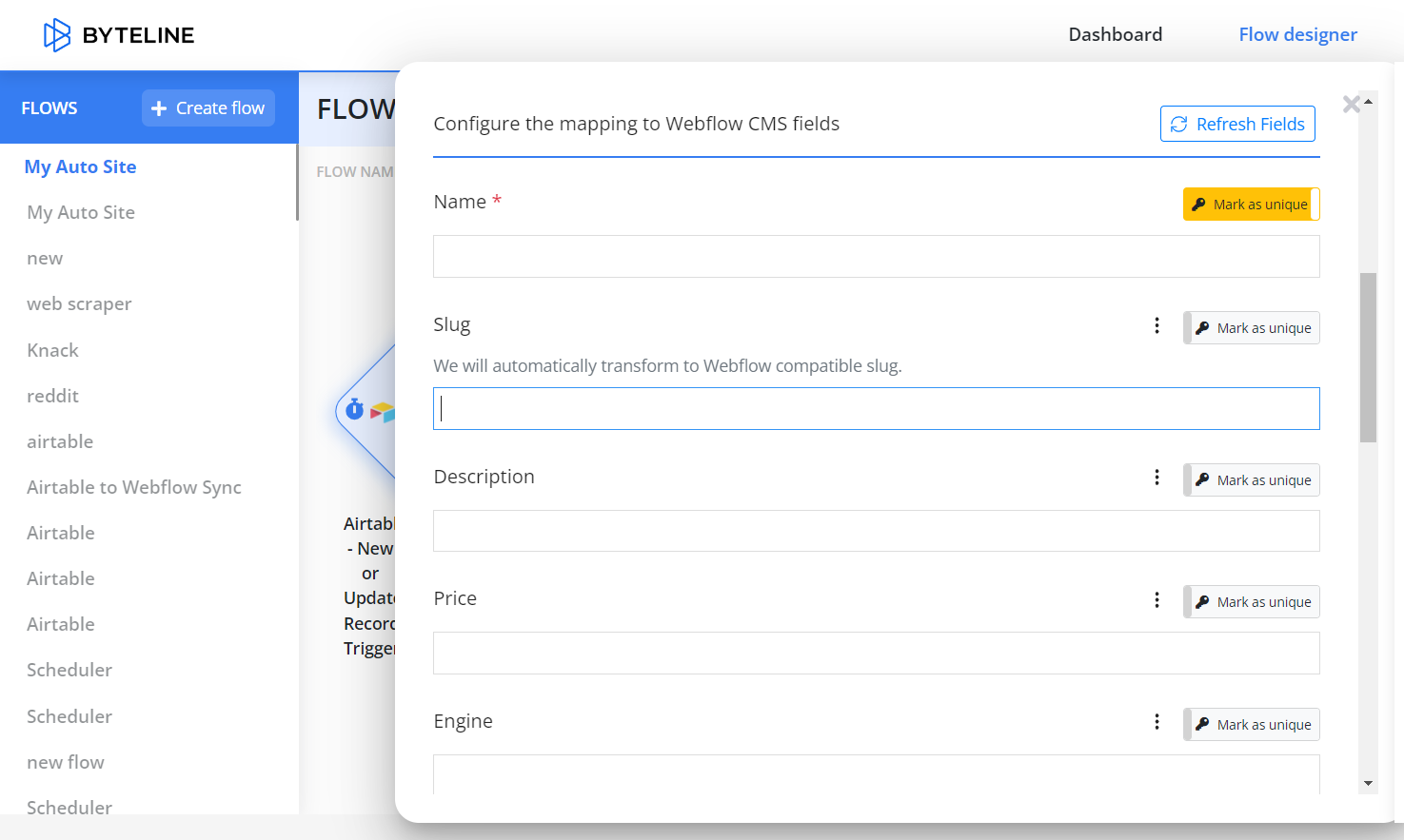The height and width of the screenshot is (840, 1404).
Task: Switch to the Flow designer tab
Action: pos(1297,35)
